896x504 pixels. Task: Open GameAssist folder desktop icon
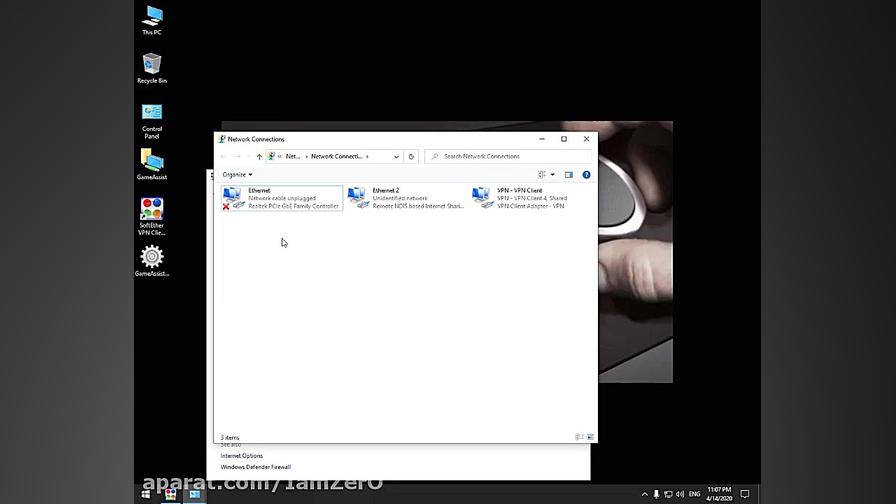coord(152,165)
